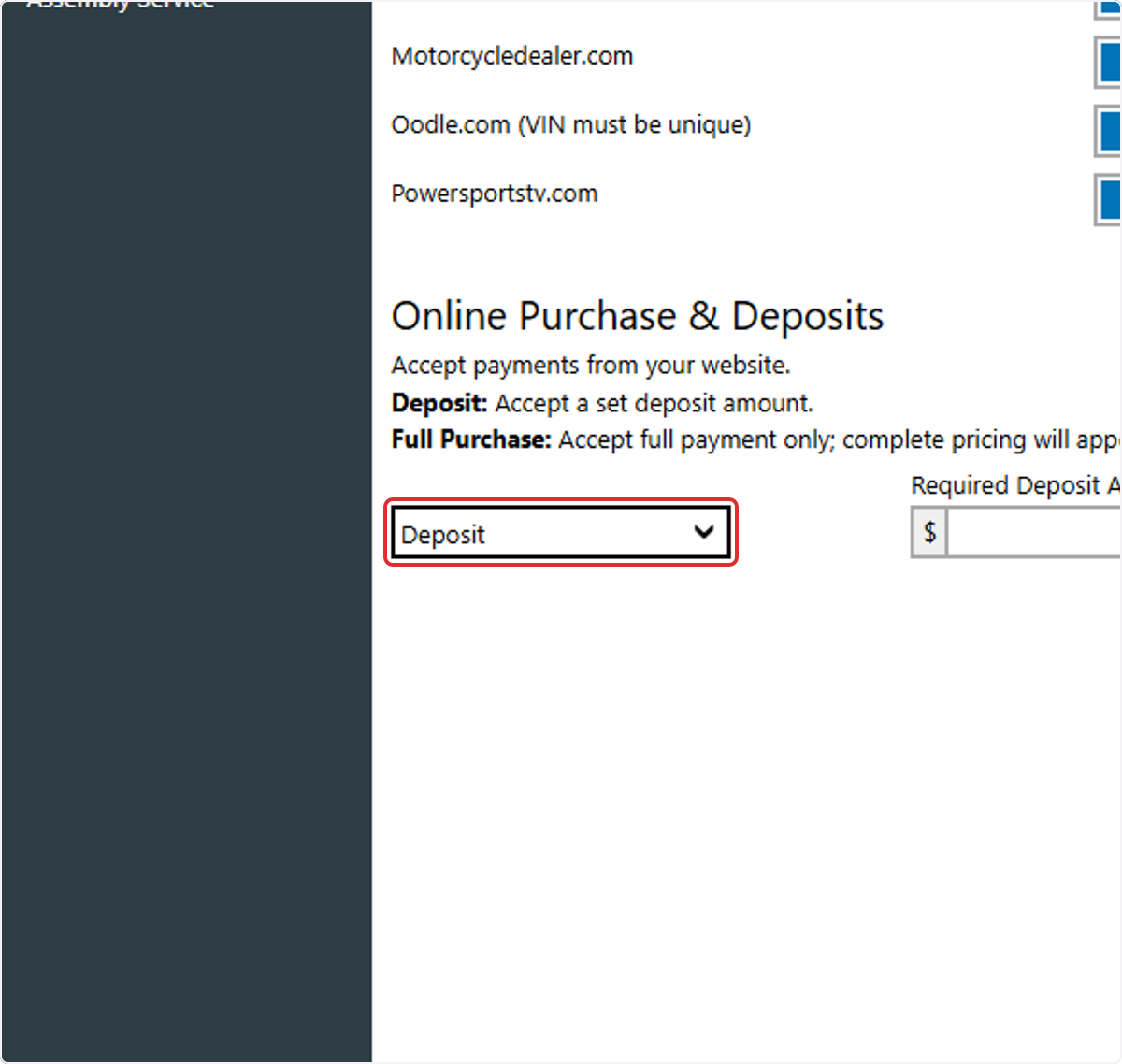Screen dimensions: 1122x1064
Task: Open the Deposit payment type dropdown
Action: pos(561,533)
